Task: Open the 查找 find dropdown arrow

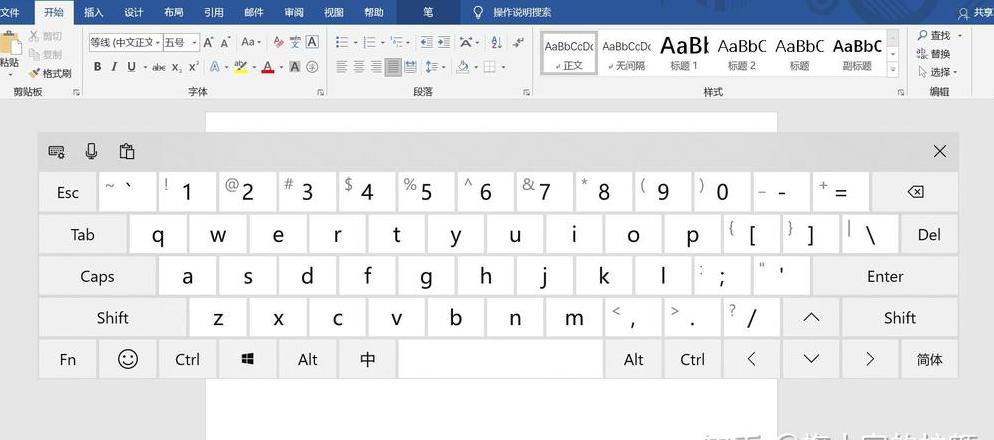Action: point(960,36)
